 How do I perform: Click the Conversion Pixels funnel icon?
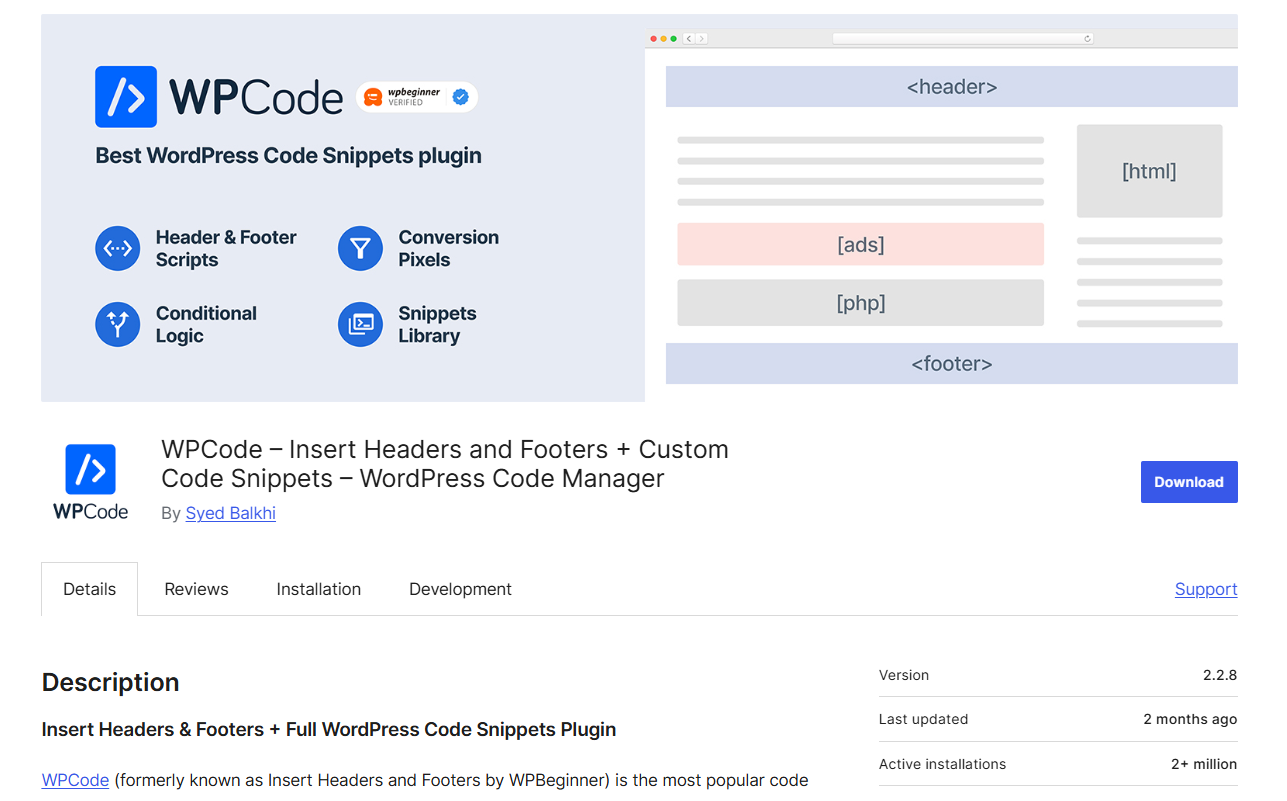pos(360,248)
